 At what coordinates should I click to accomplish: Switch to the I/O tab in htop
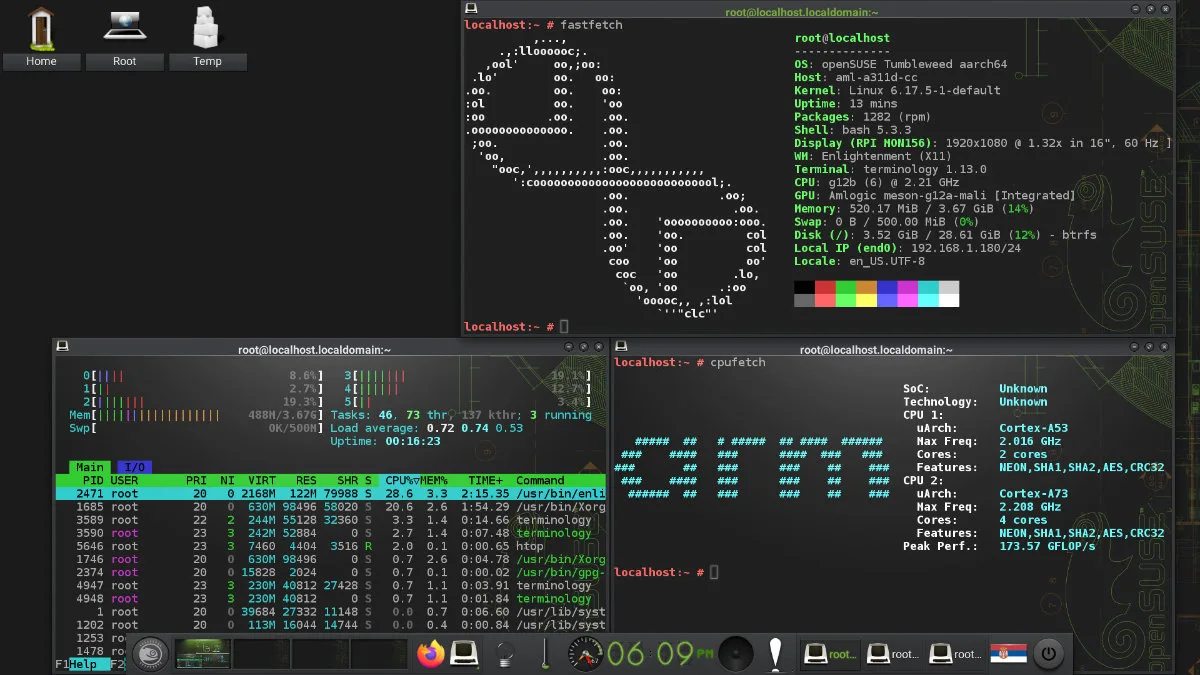[x=134, y=467]
